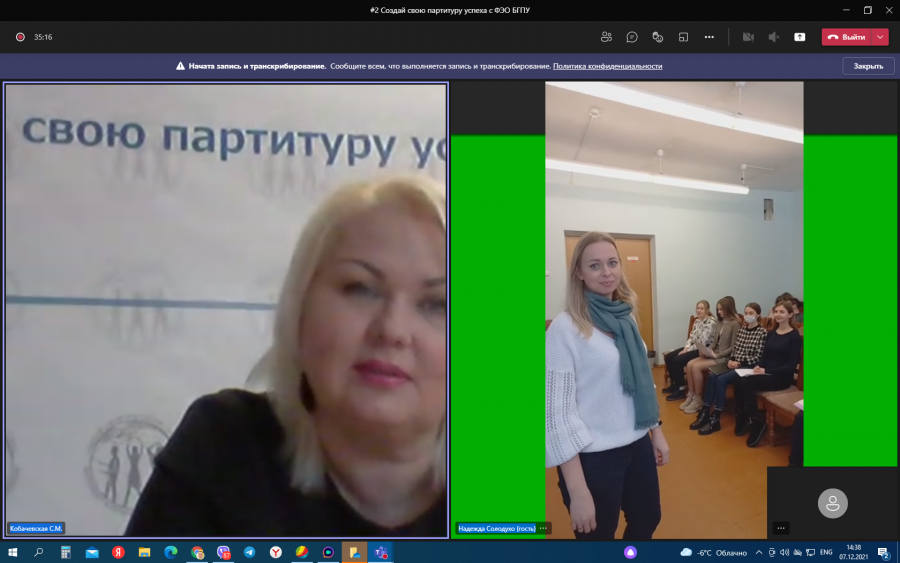This screenshot has width=900, height=563.
Task: Expand the leave options arrow next to Выйти
Action: (880, 37)
